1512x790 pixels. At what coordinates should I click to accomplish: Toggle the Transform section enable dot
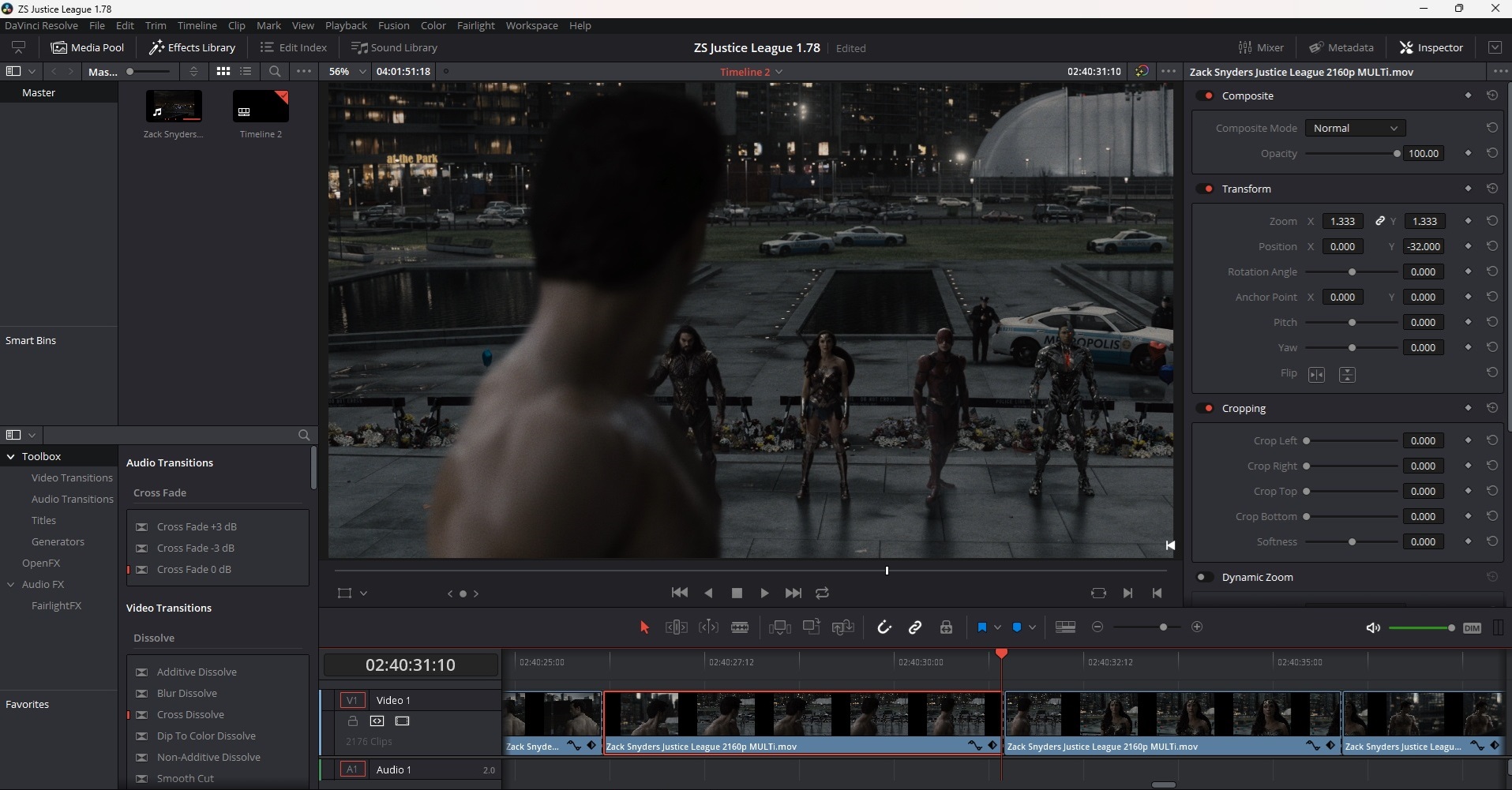click(x=1206, y=189)
